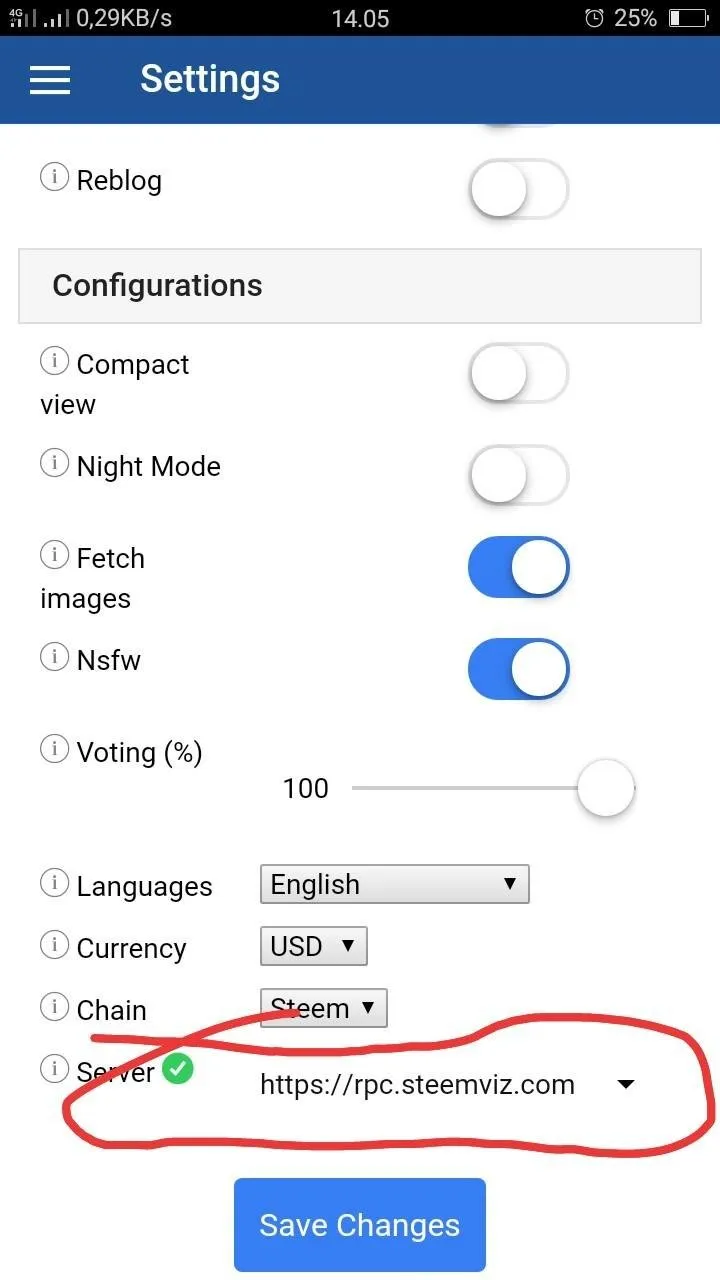Tap the info icon next to Voting (%)
The image size is (720, 1280).
[x=54, y=749]
